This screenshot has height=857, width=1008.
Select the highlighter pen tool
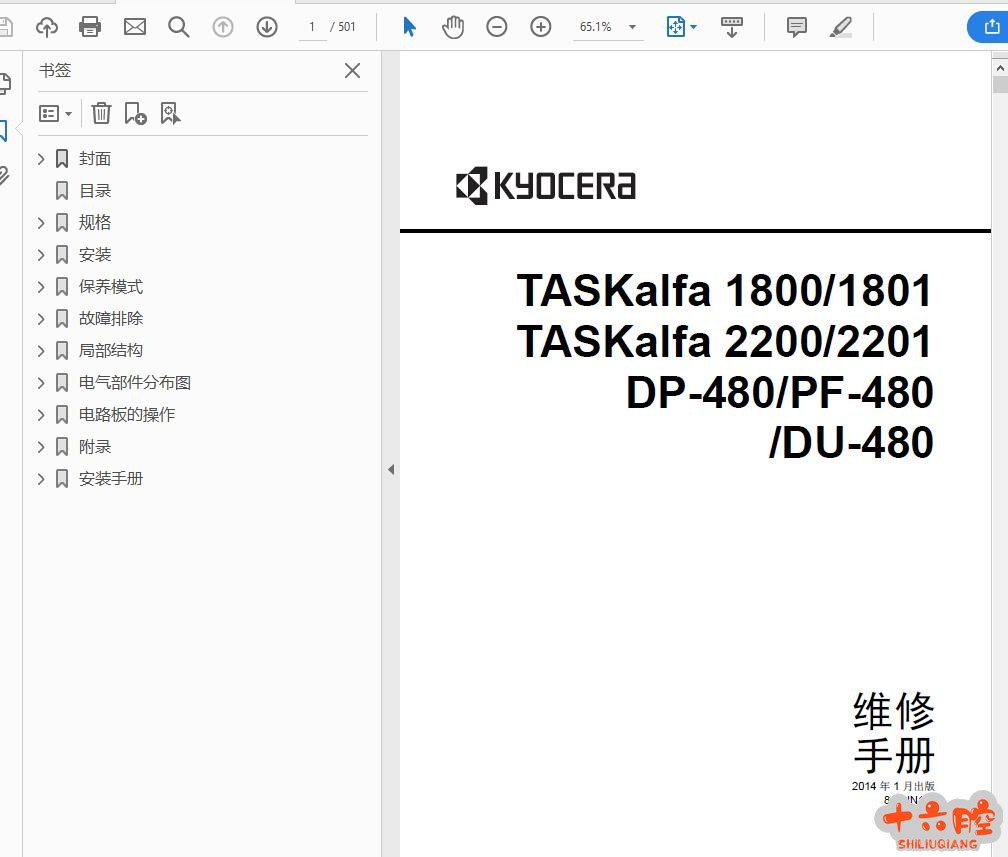841,27
